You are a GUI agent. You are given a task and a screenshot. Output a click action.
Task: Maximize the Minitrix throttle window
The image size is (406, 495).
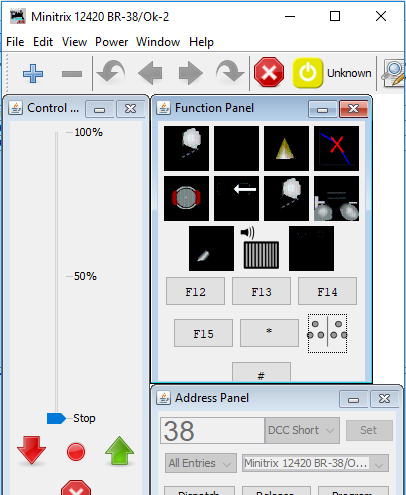(335, 16)
